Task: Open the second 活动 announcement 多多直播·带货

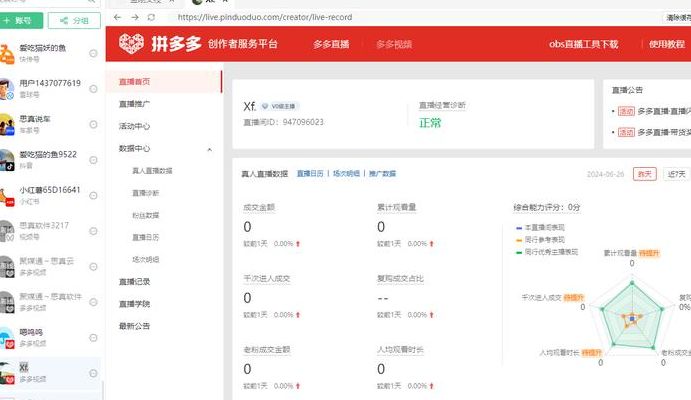Action: click(x=654, y=132)
